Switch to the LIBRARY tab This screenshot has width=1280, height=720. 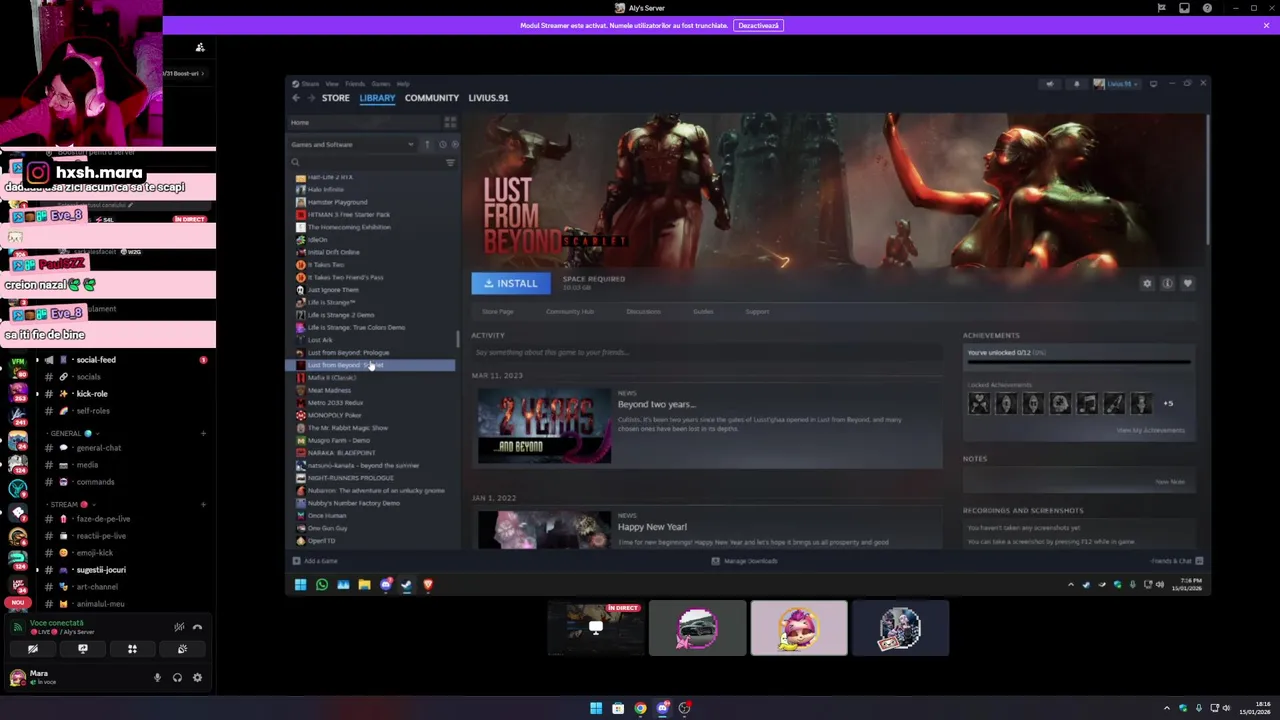tap(377, 98)
